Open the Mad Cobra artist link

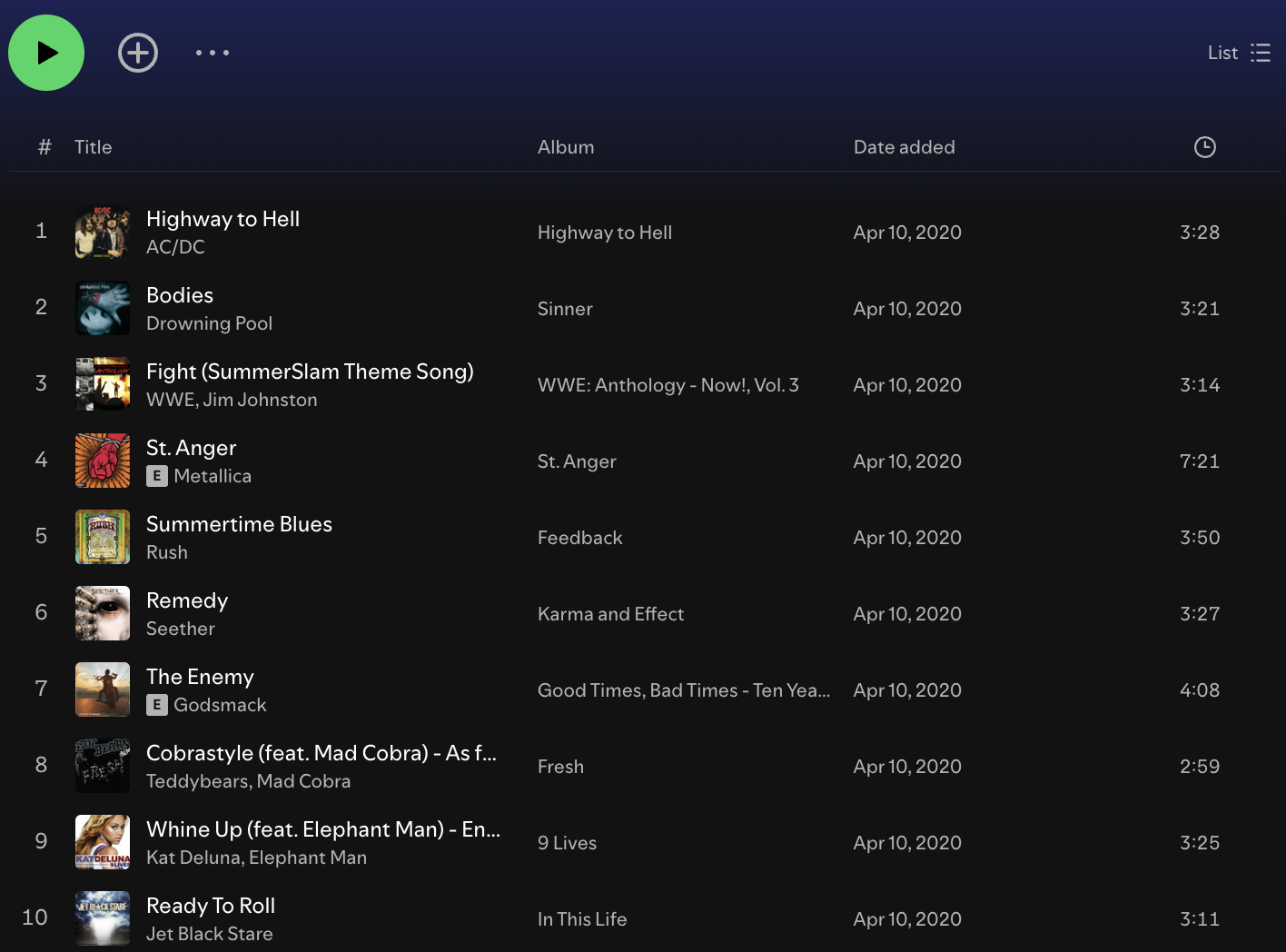pos(303,781)
